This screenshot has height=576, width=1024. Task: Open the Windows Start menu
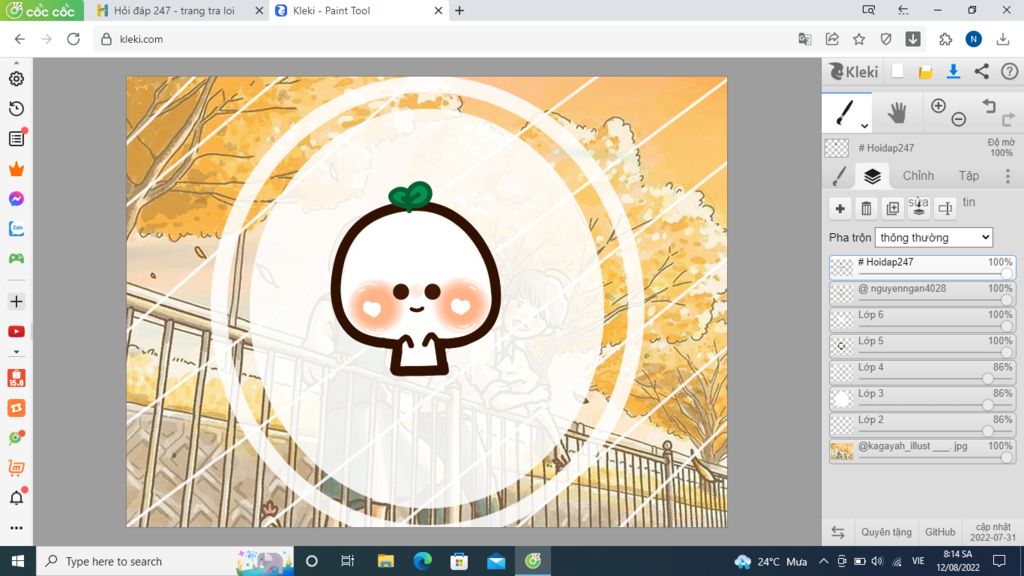coord(18,561)
